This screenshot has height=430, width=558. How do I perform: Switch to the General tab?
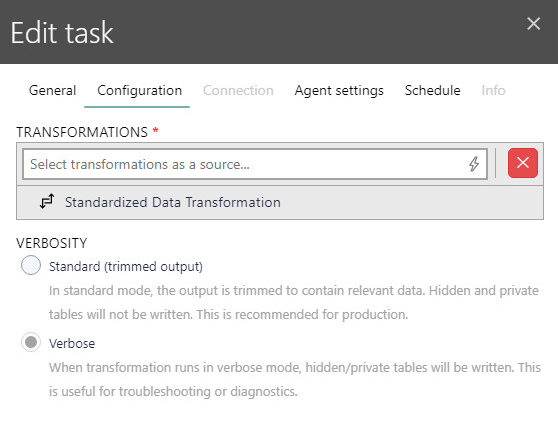[x=53, y=90]
